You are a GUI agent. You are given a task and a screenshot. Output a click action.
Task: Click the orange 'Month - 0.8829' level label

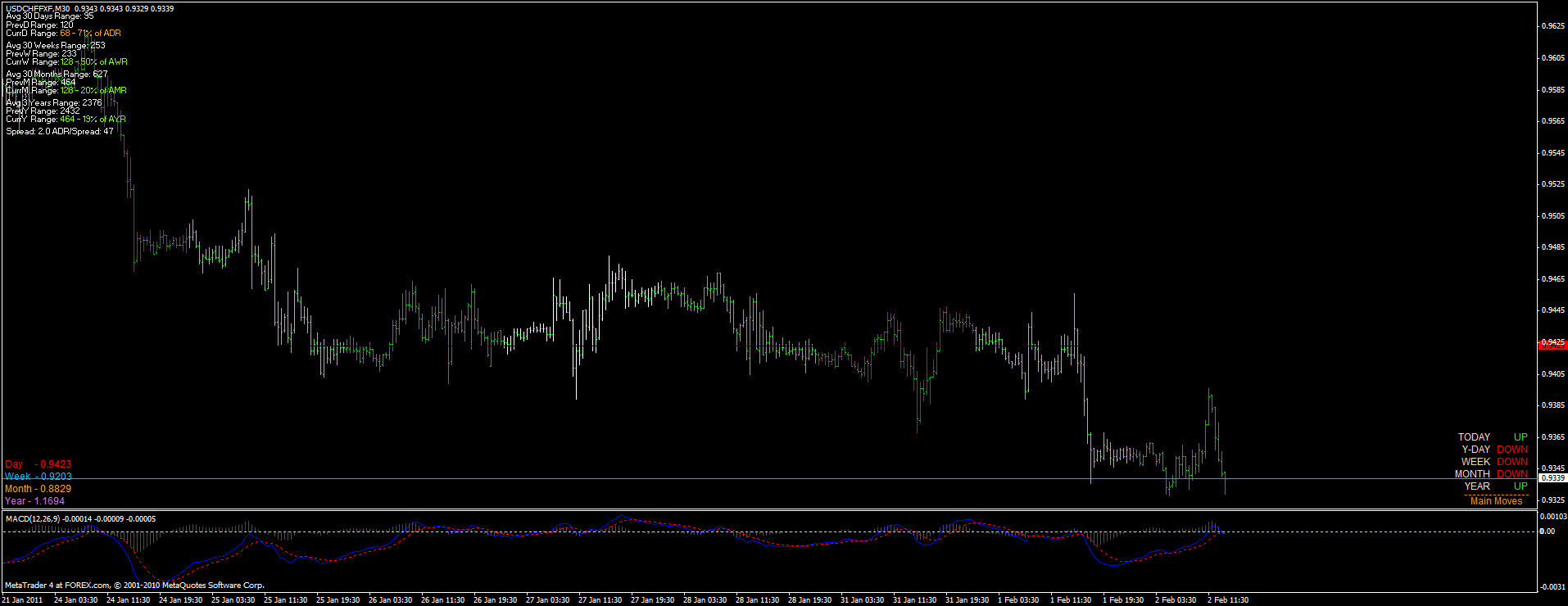point(38,489)
